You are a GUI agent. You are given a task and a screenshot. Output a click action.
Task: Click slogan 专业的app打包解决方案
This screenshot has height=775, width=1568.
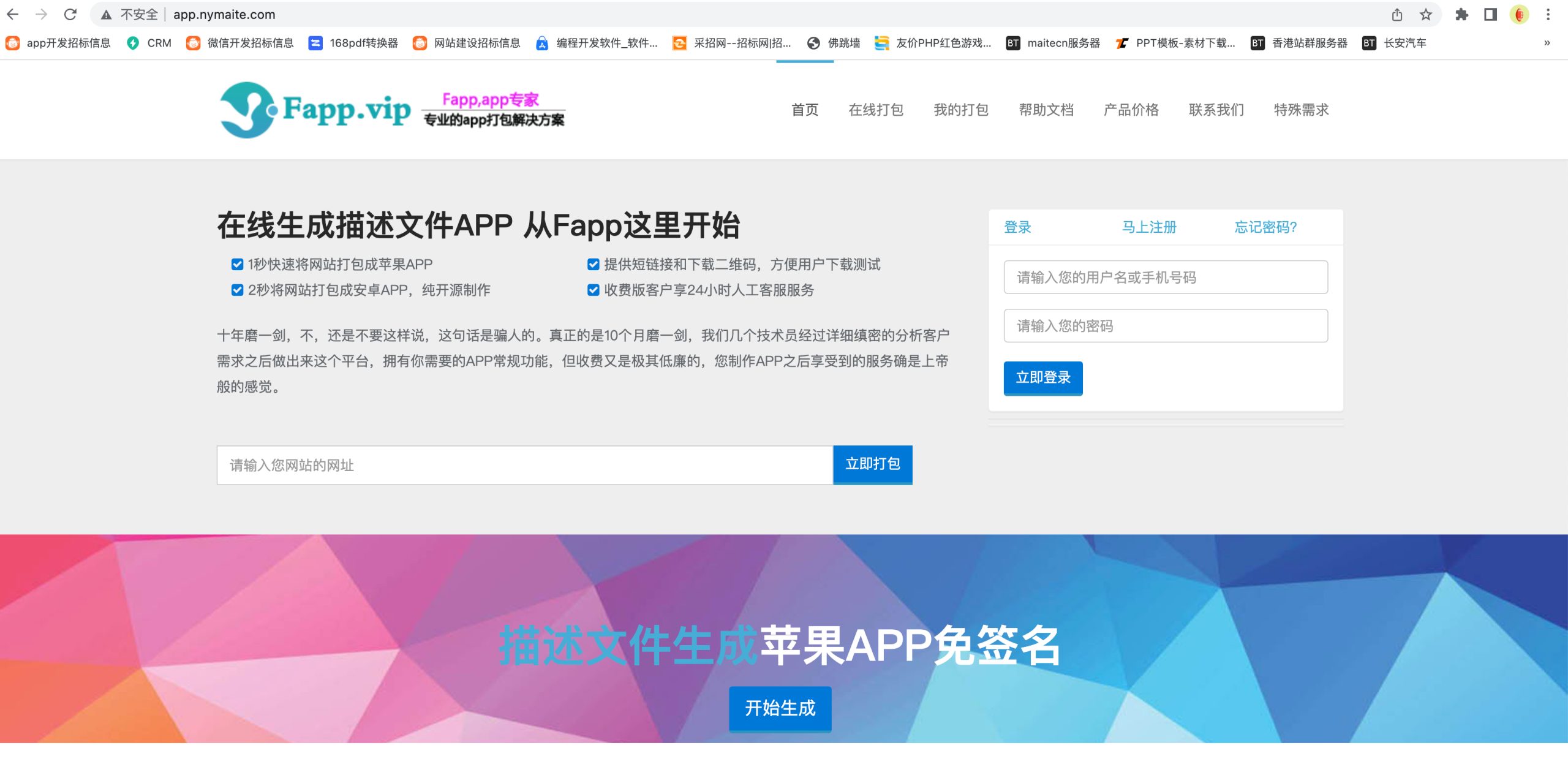click(x=494, y=120)
